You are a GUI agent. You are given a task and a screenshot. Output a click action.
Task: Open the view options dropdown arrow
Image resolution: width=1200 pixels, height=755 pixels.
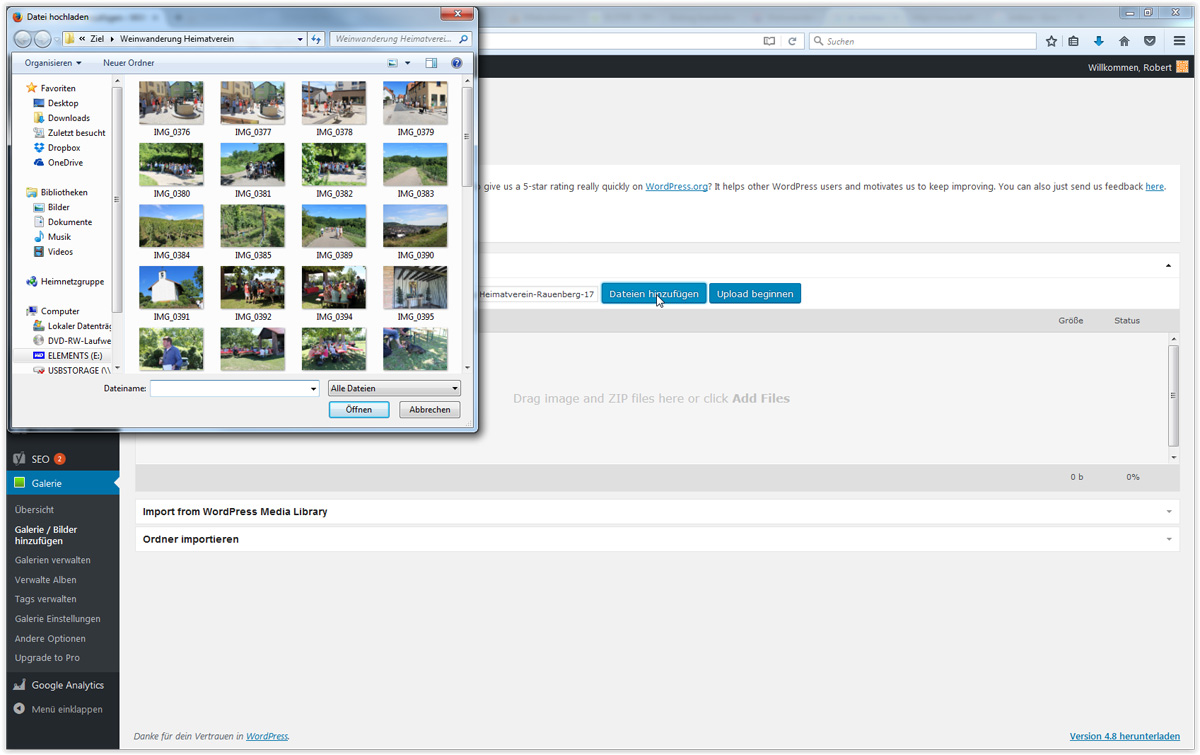pos(407,63)
